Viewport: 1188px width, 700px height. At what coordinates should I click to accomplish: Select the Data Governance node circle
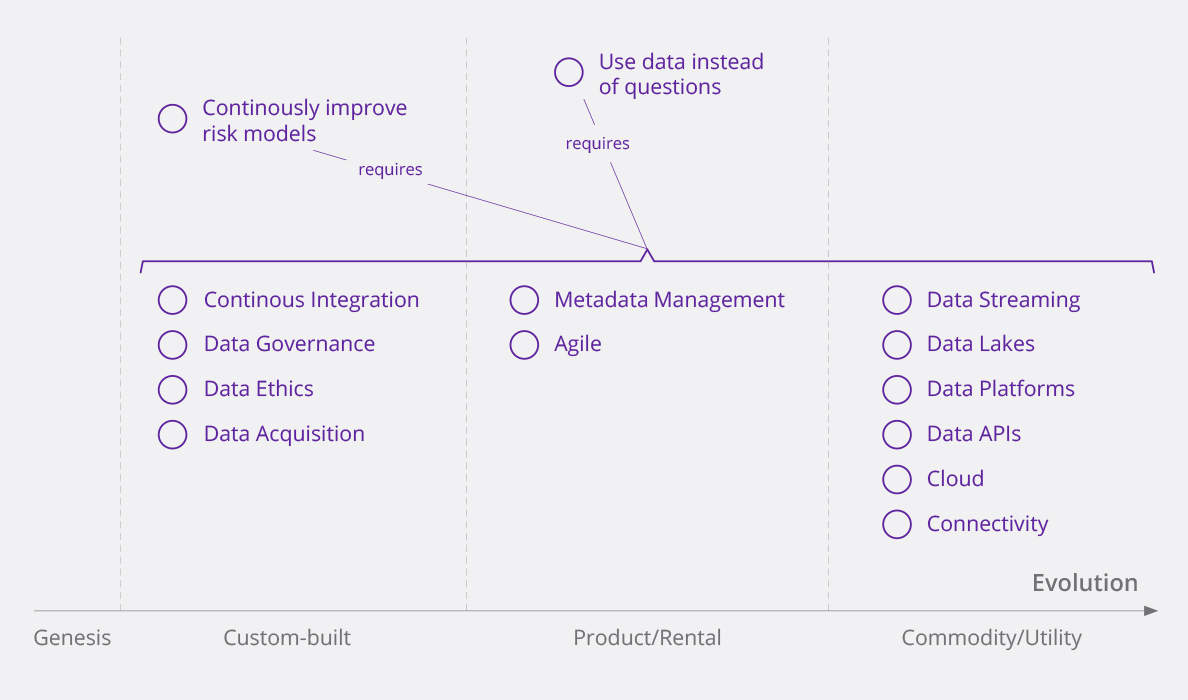coord(173,344)
